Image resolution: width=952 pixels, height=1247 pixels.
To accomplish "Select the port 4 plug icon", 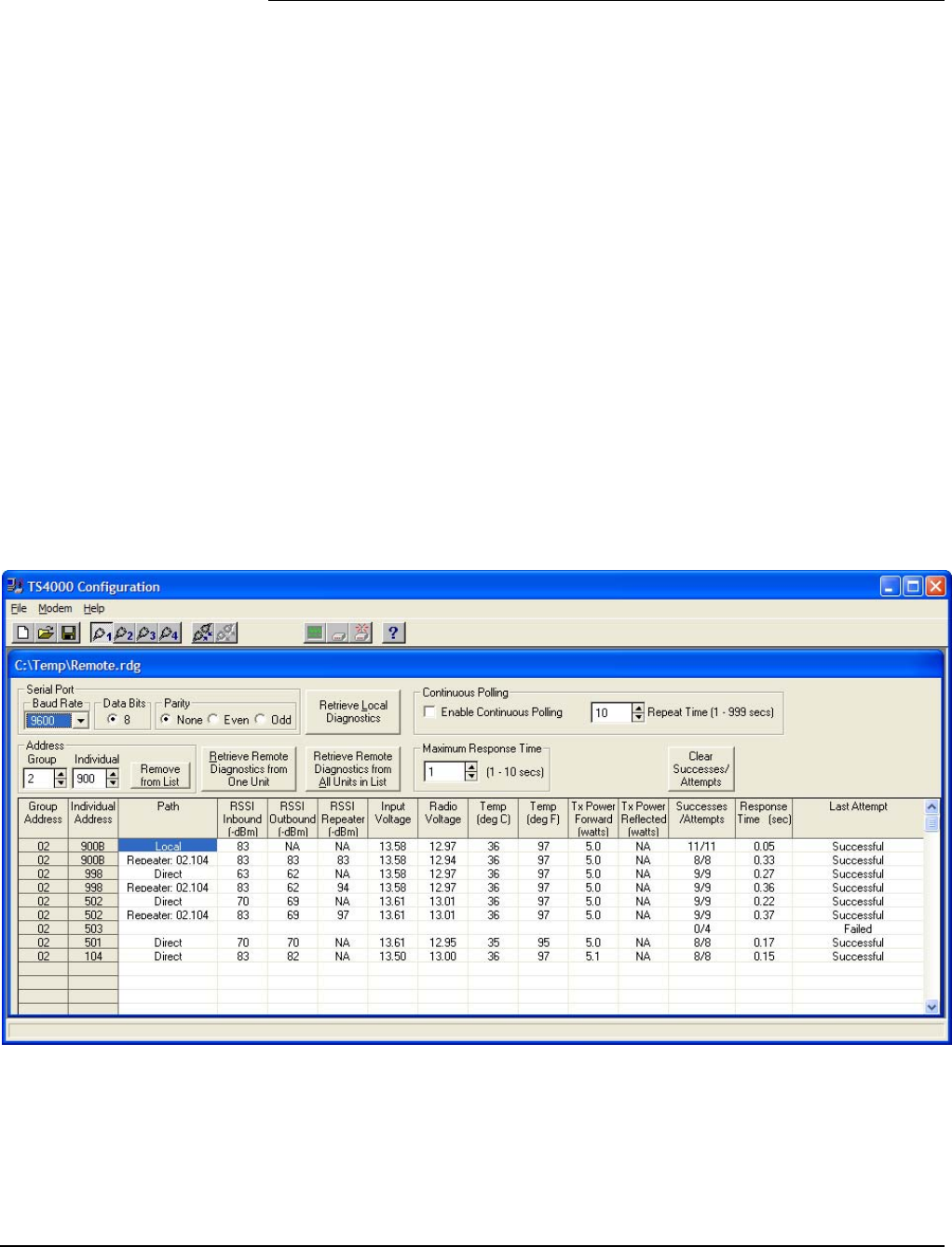I will (169, 633).
